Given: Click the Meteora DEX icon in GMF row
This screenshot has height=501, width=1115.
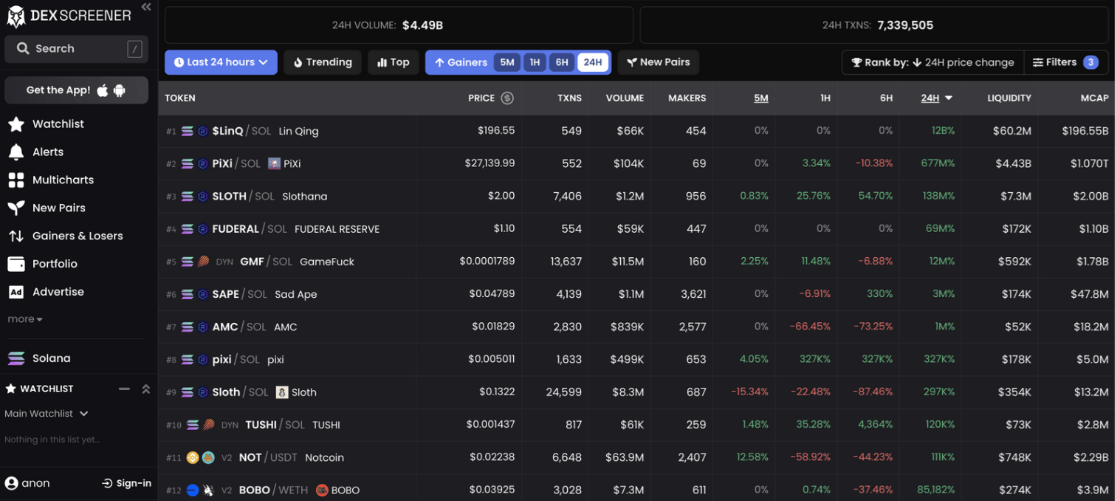Looking at the screenshot, I should [x=203, y=262].
